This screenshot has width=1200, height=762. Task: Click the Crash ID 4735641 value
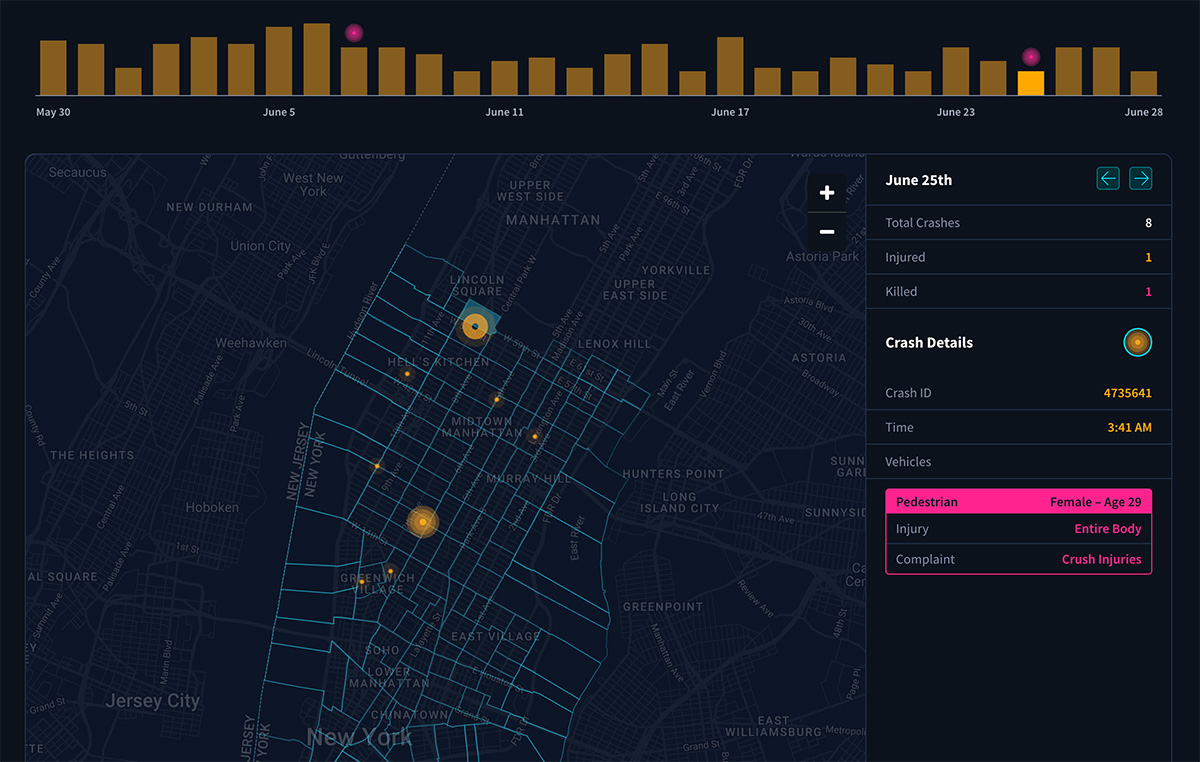1127,393
